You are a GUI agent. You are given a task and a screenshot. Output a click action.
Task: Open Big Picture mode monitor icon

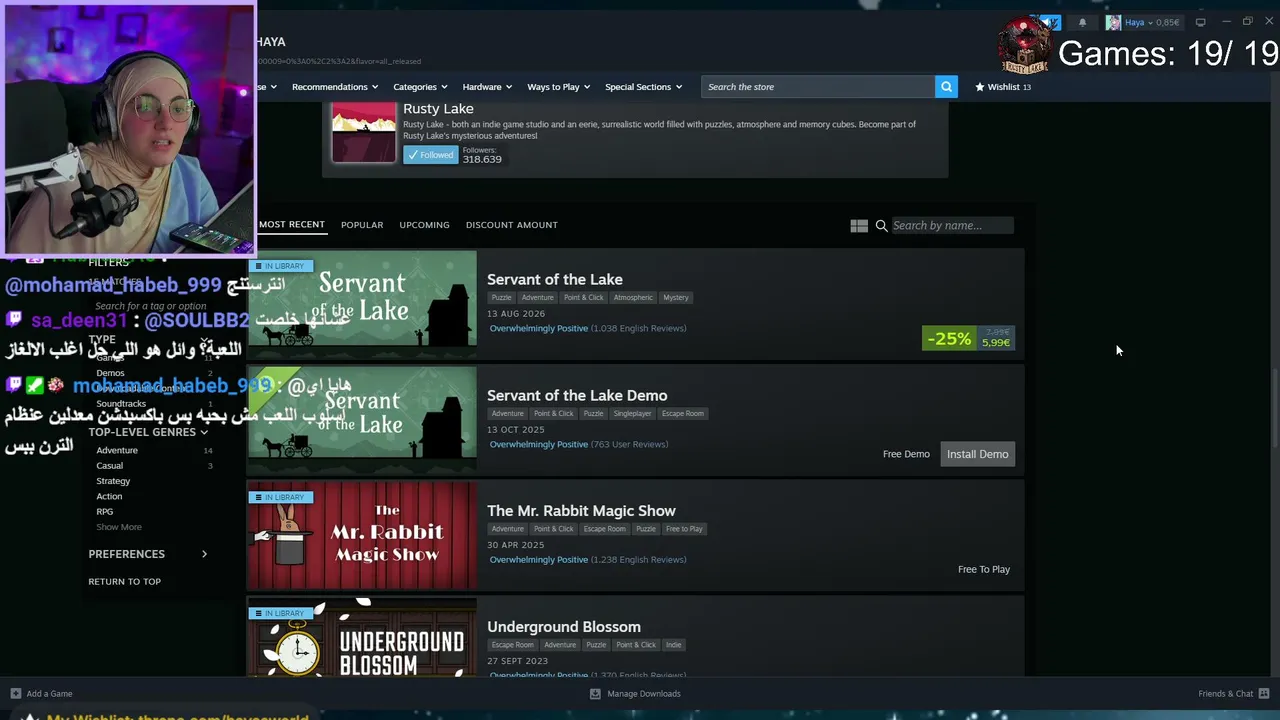pos(1200,22)
